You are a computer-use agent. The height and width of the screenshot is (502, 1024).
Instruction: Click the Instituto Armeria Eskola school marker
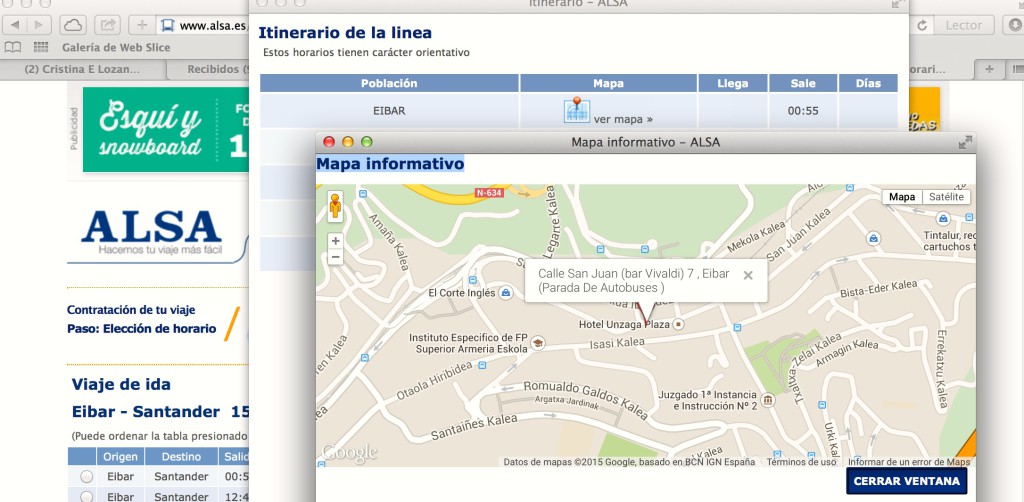[x=537, y=343]
